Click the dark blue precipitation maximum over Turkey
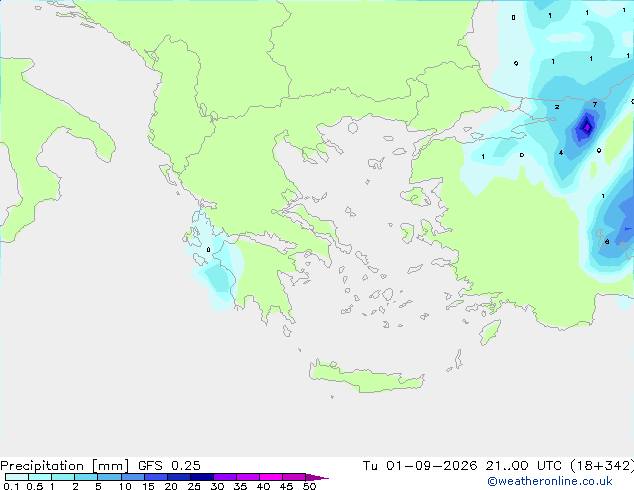634x490 pixels. tap(586, 127)
